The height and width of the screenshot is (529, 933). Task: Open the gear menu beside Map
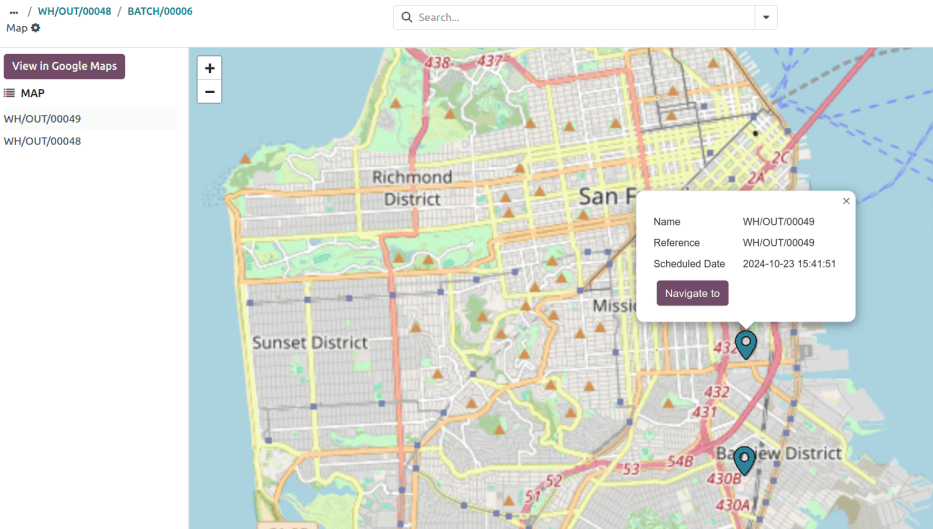tap(36, 28)
